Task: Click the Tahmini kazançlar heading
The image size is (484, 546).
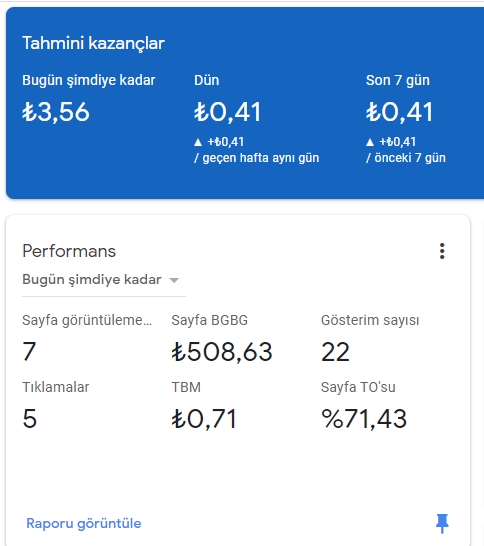Action: [93, 44]
